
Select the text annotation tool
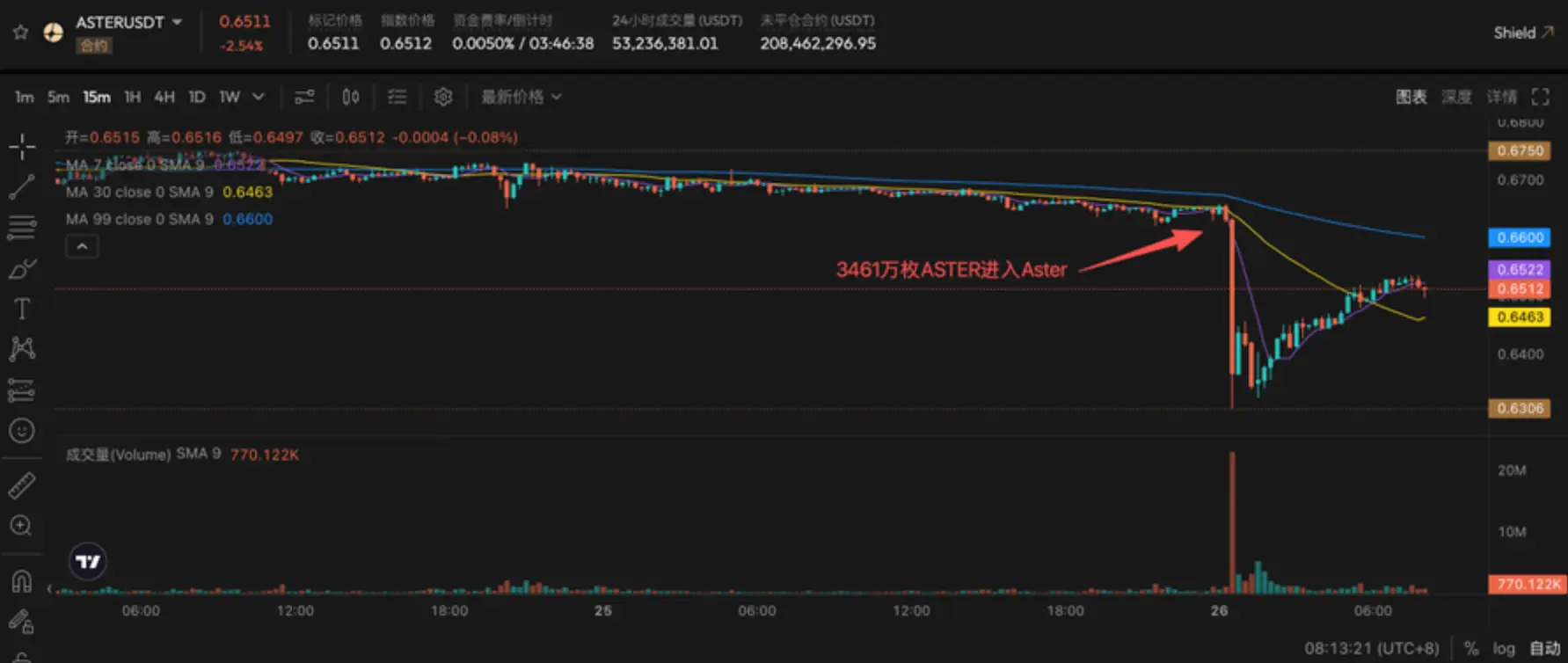[x=22, y=309]
